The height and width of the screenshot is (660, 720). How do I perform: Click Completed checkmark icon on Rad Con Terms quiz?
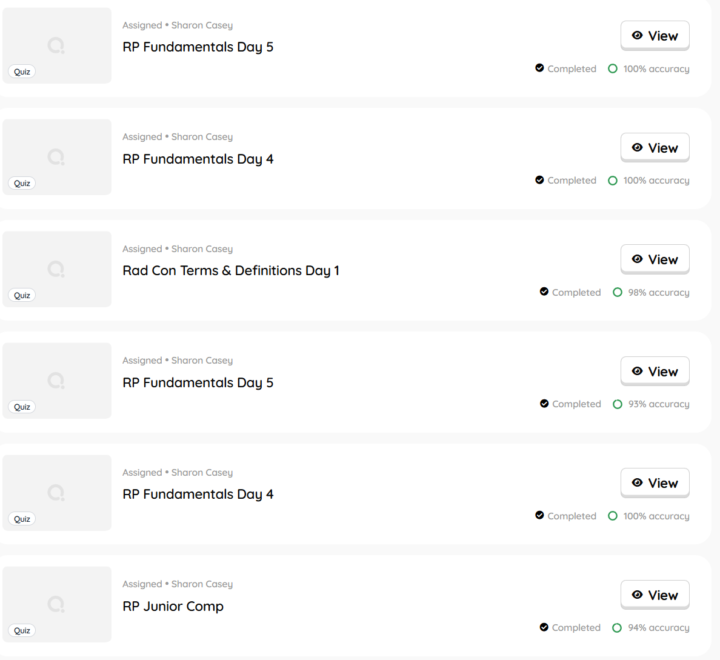point(544,292)
